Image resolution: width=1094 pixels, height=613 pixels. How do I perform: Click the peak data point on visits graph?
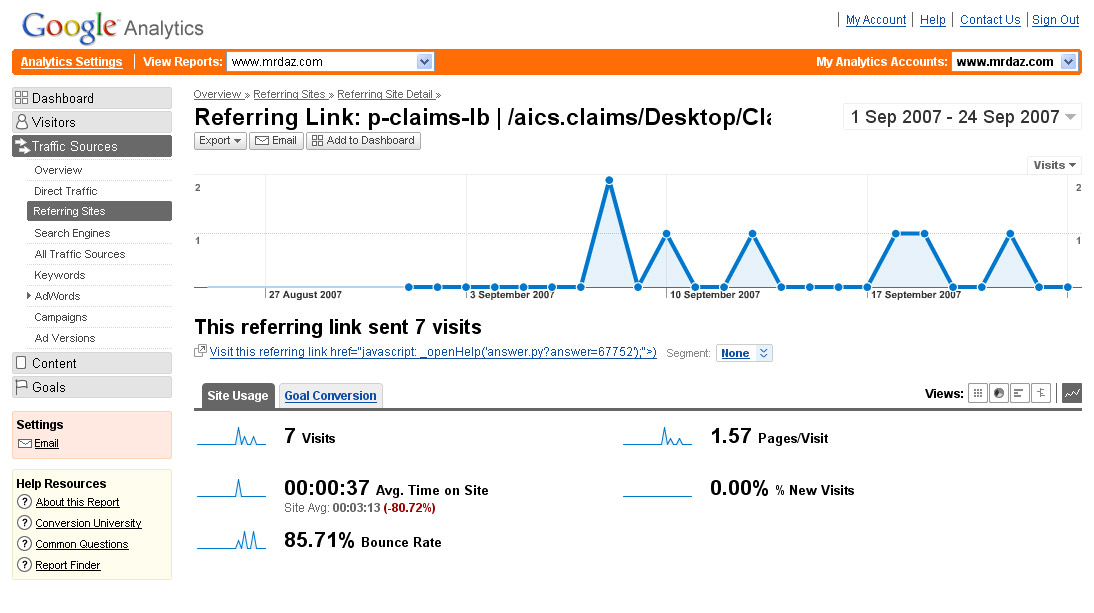609,181
